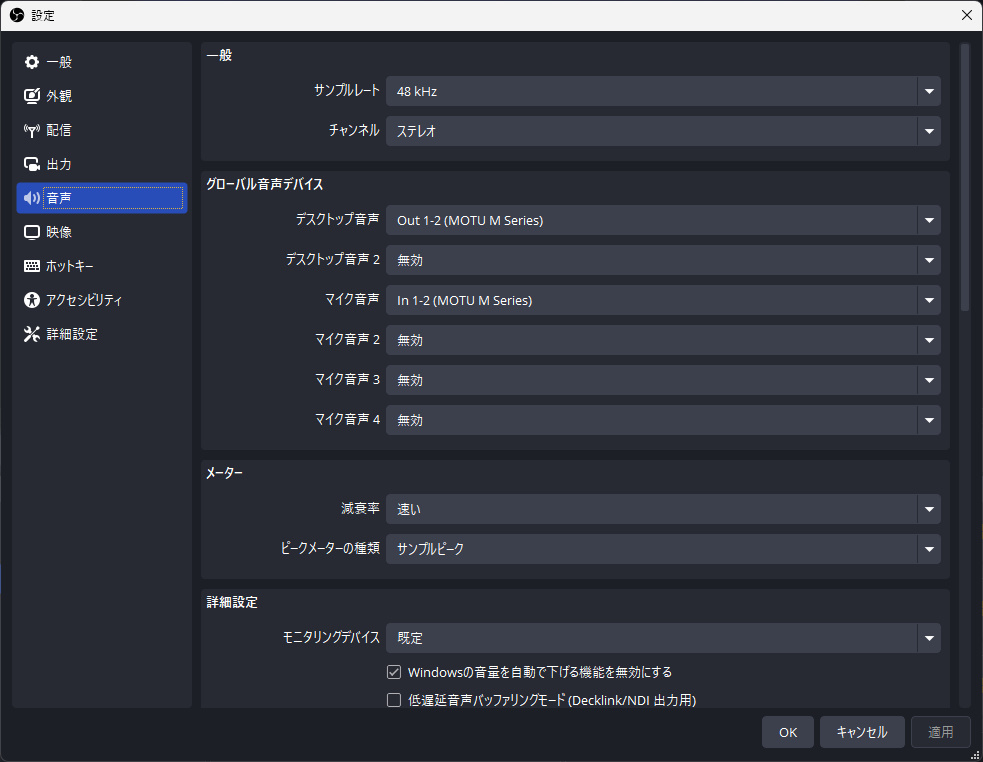Open the ホットキー keyboard icon

(x=32, y=266)
